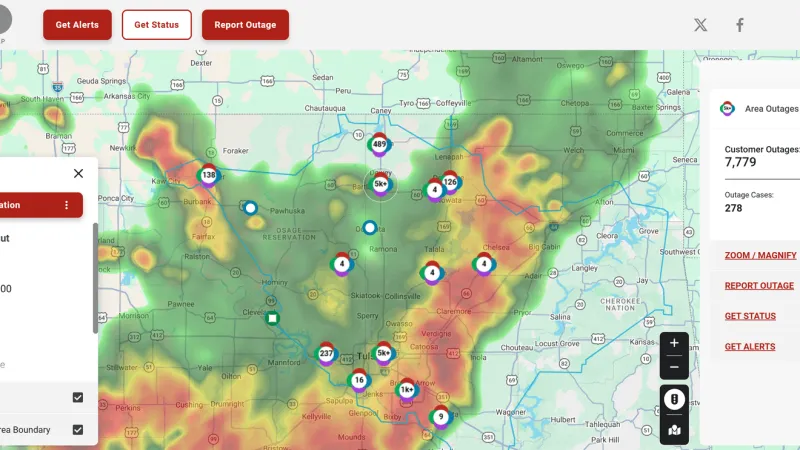Select the 4 outage marker beside 126 cluster
Viewport: 800px width, 450px height.
pos(434,190)
